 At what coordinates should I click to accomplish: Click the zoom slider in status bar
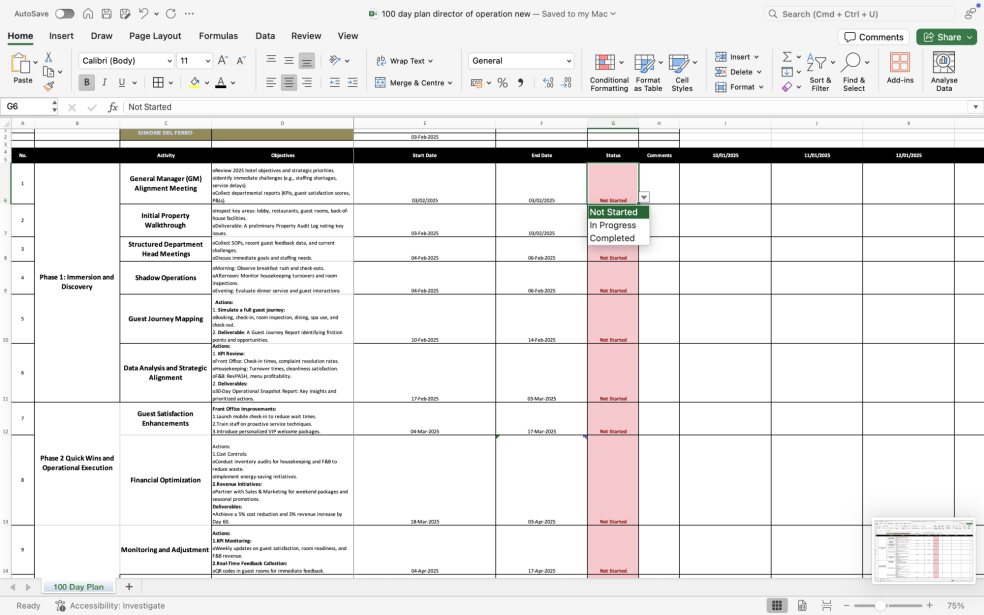[x=881, y=606]
